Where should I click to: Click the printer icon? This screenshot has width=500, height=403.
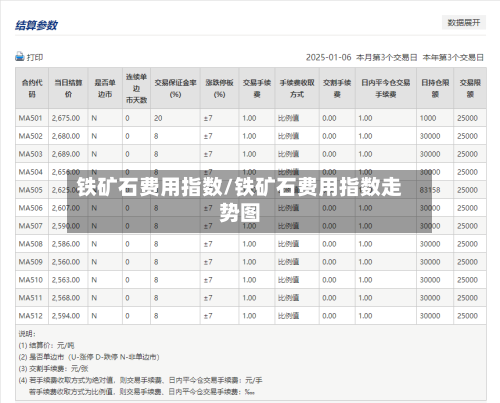[20, 57]
